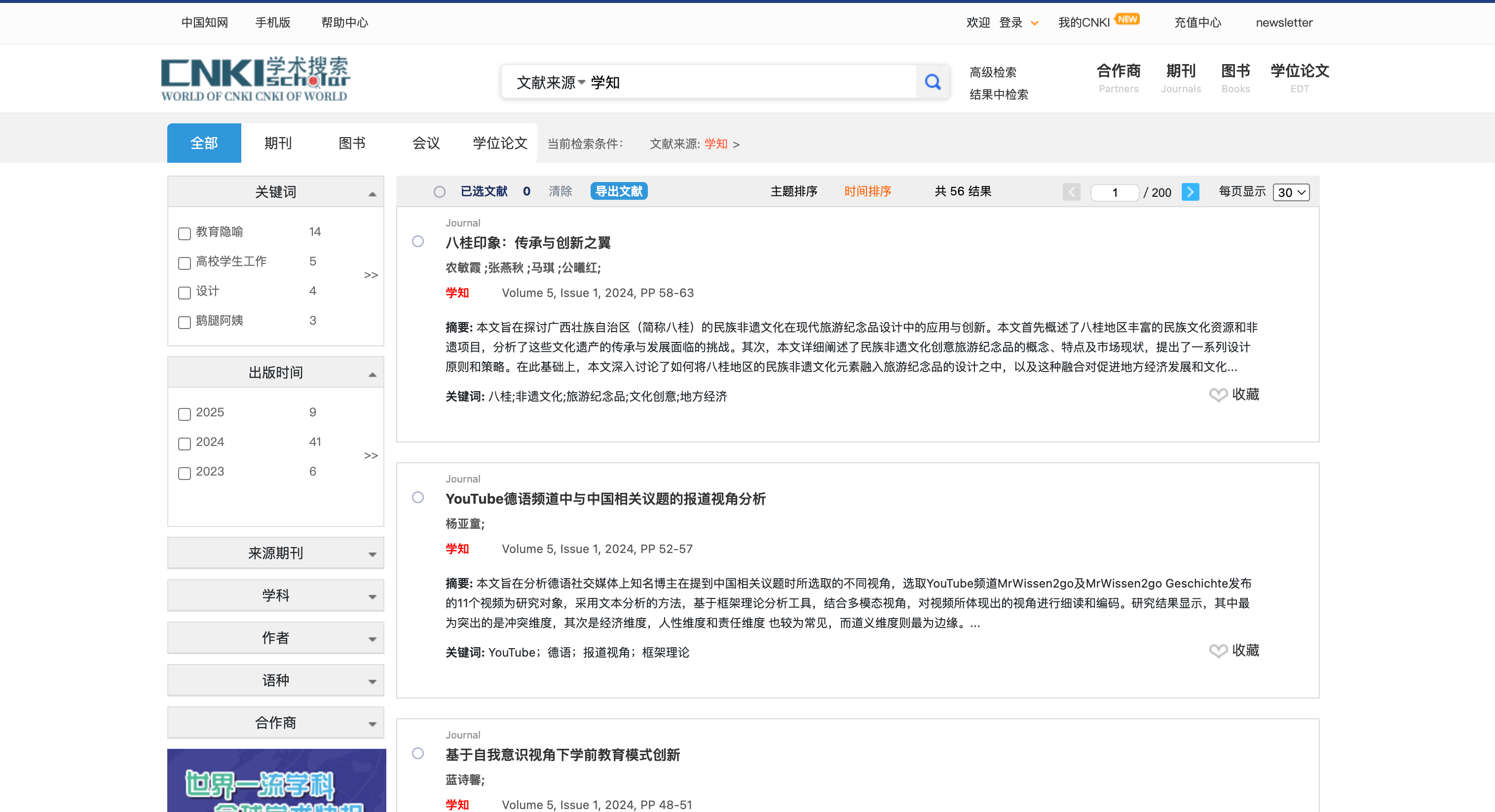Image resolution: width=1495 pixels, height=812 pixels.
Task: Check the 教育隐喻 keyword filter
Action: 185,233
